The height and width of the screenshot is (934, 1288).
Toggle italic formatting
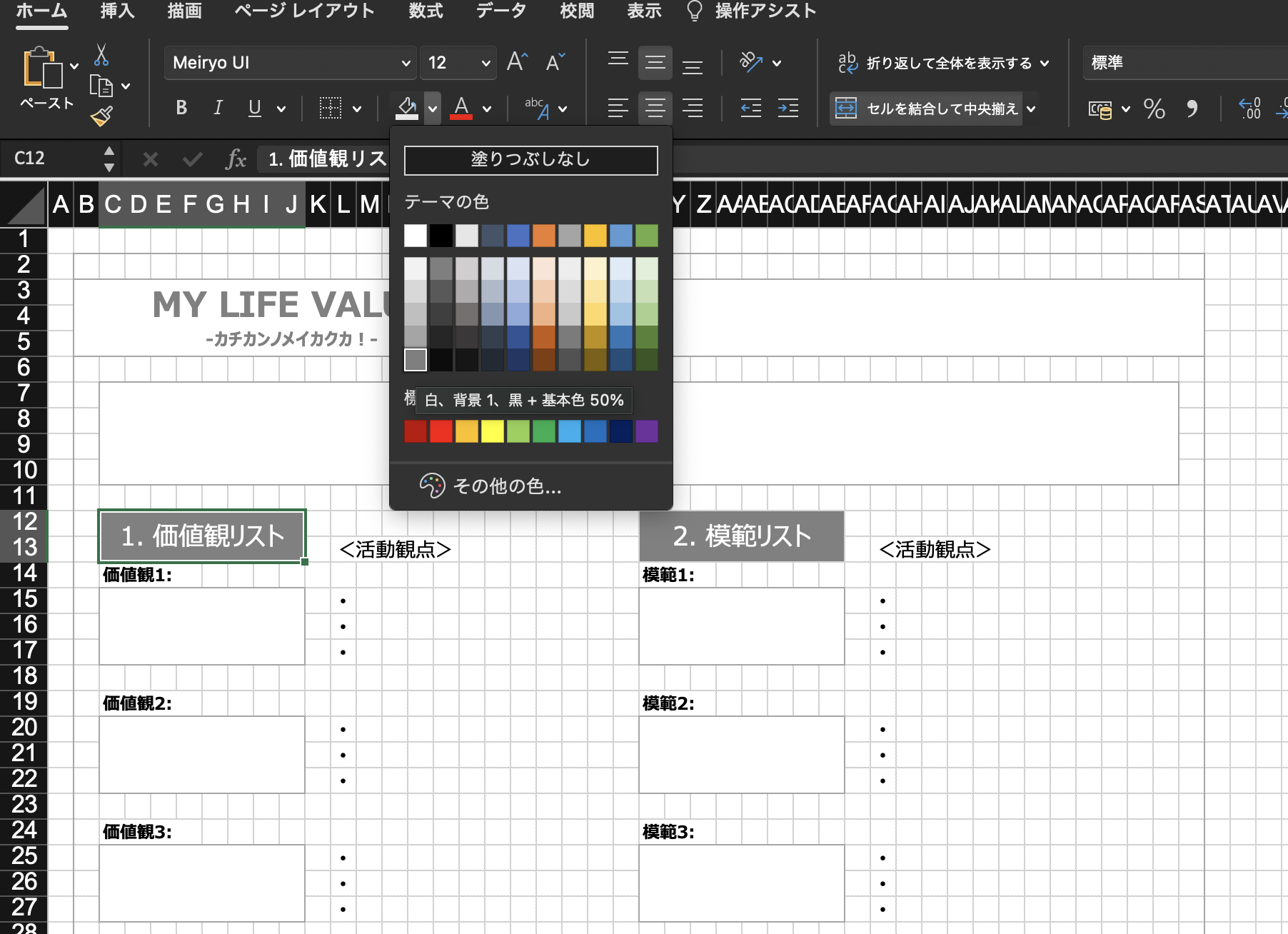tap(218, 108)
